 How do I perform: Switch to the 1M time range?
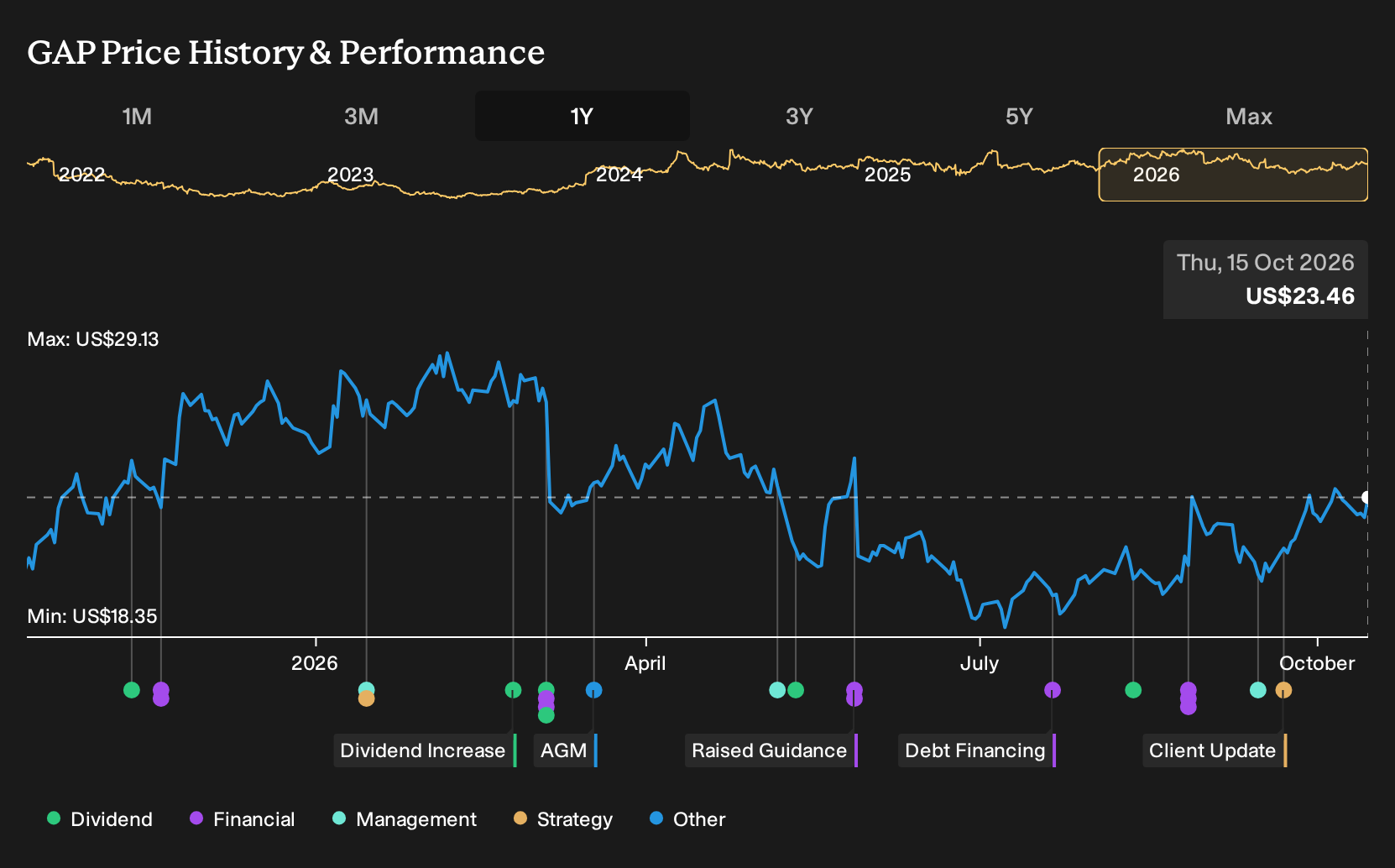tap(137, 116)
